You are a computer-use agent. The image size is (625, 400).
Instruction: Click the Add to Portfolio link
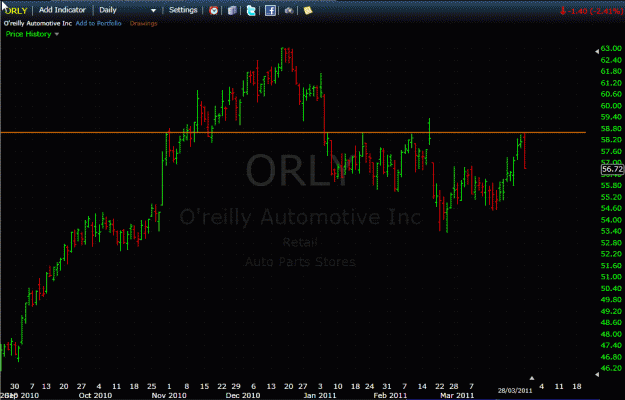click(x=98, y=23)
